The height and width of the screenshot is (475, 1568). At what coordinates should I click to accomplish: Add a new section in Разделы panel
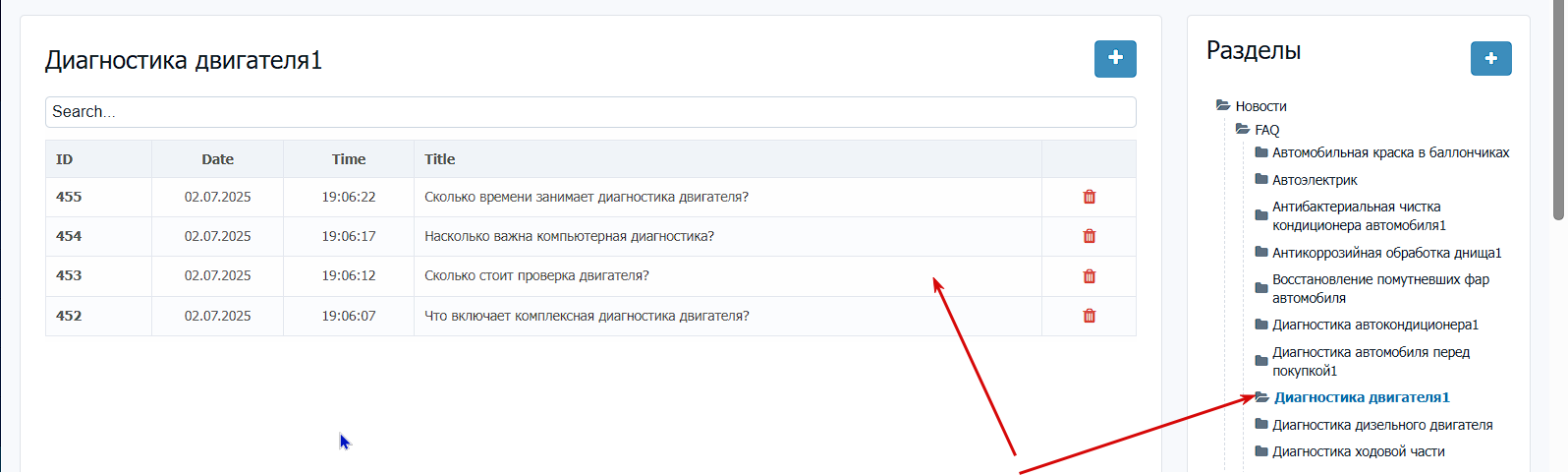(x=1490, y=59)
